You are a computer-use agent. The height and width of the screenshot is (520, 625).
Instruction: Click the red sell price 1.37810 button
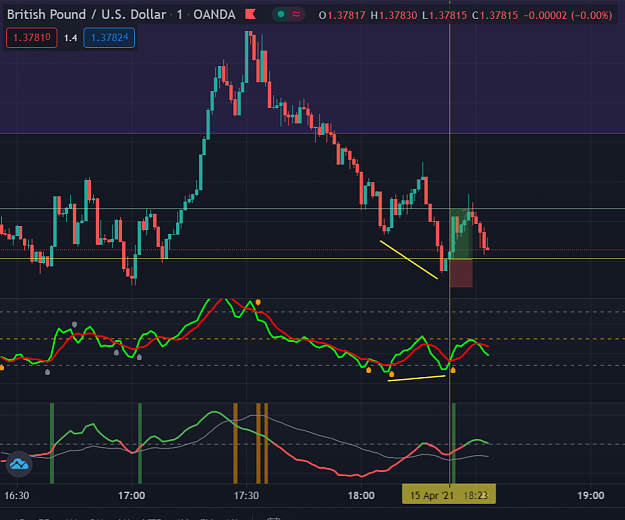click(x=31, y=38)
